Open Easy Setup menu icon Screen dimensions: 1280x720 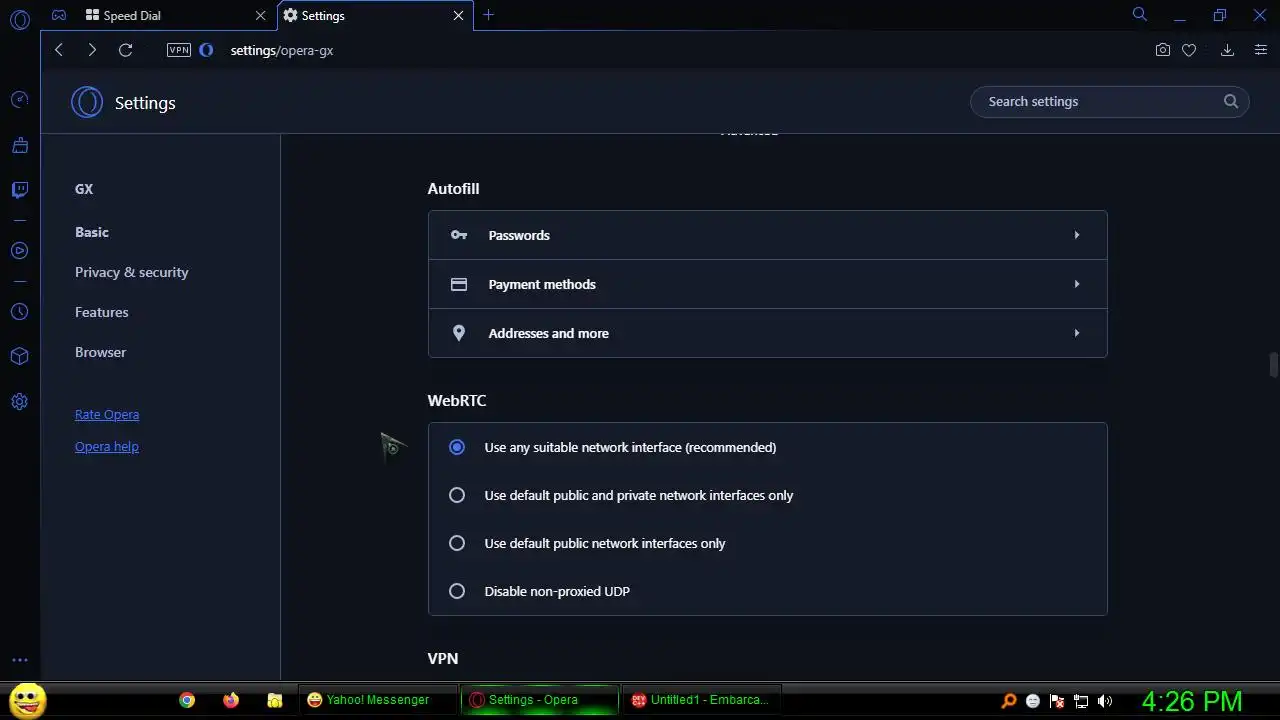pyautogui.click(x=1260, y=50)
